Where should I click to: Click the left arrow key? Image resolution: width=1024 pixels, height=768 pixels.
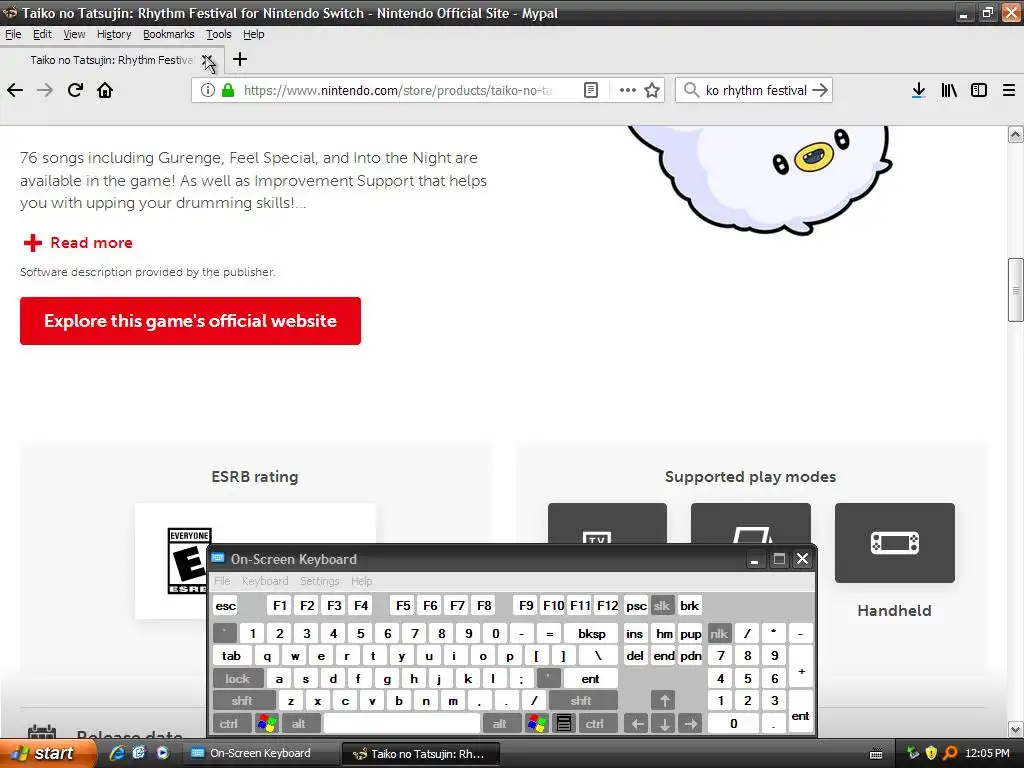[x=637, y=724]
